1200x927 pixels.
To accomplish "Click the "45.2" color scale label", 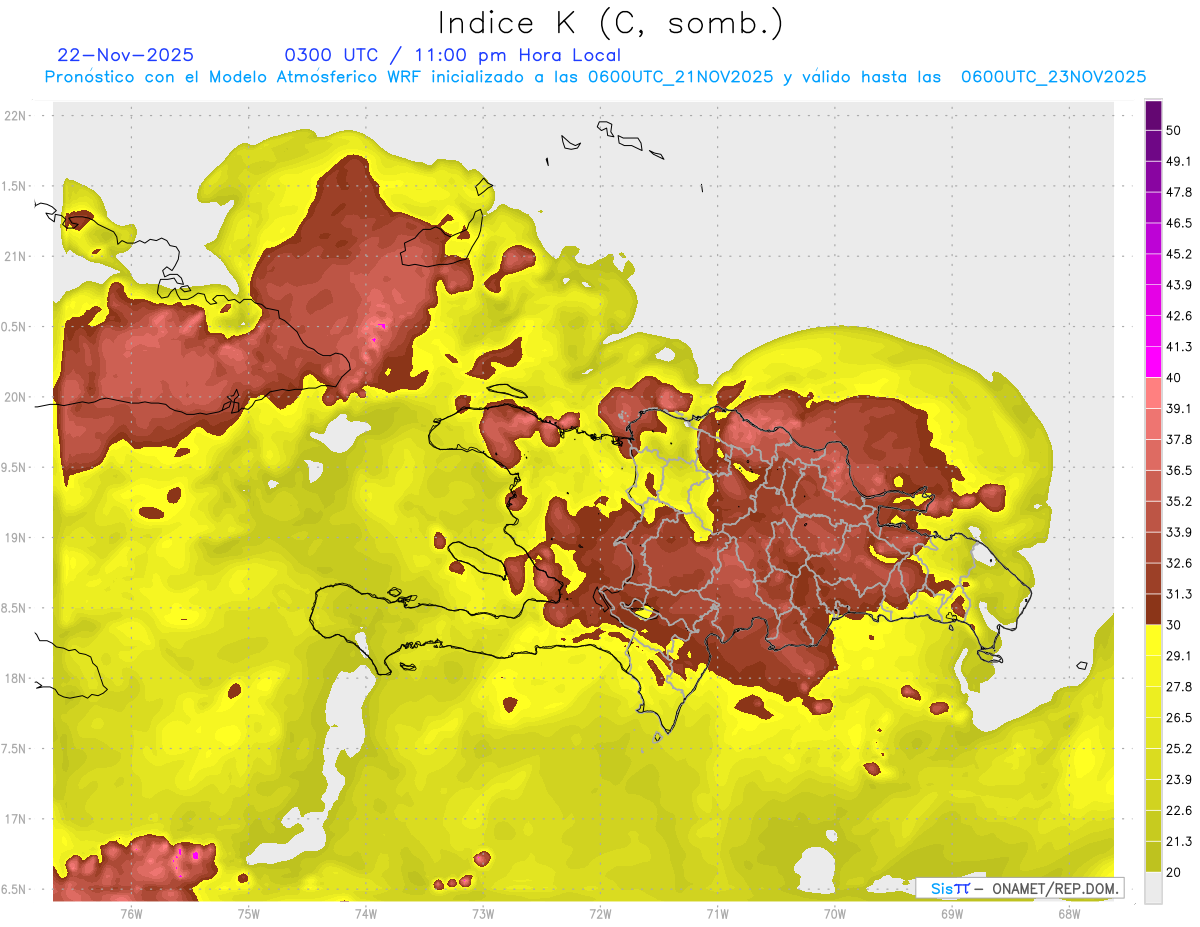I will coord(1179,254).
